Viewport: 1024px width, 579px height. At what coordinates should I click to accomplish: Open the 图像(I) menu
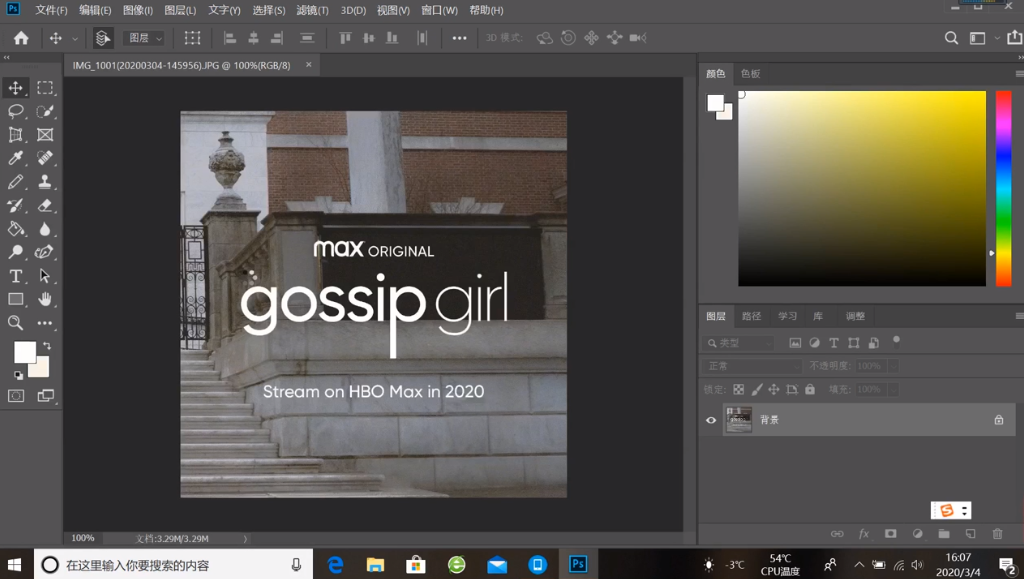[138, 10]
